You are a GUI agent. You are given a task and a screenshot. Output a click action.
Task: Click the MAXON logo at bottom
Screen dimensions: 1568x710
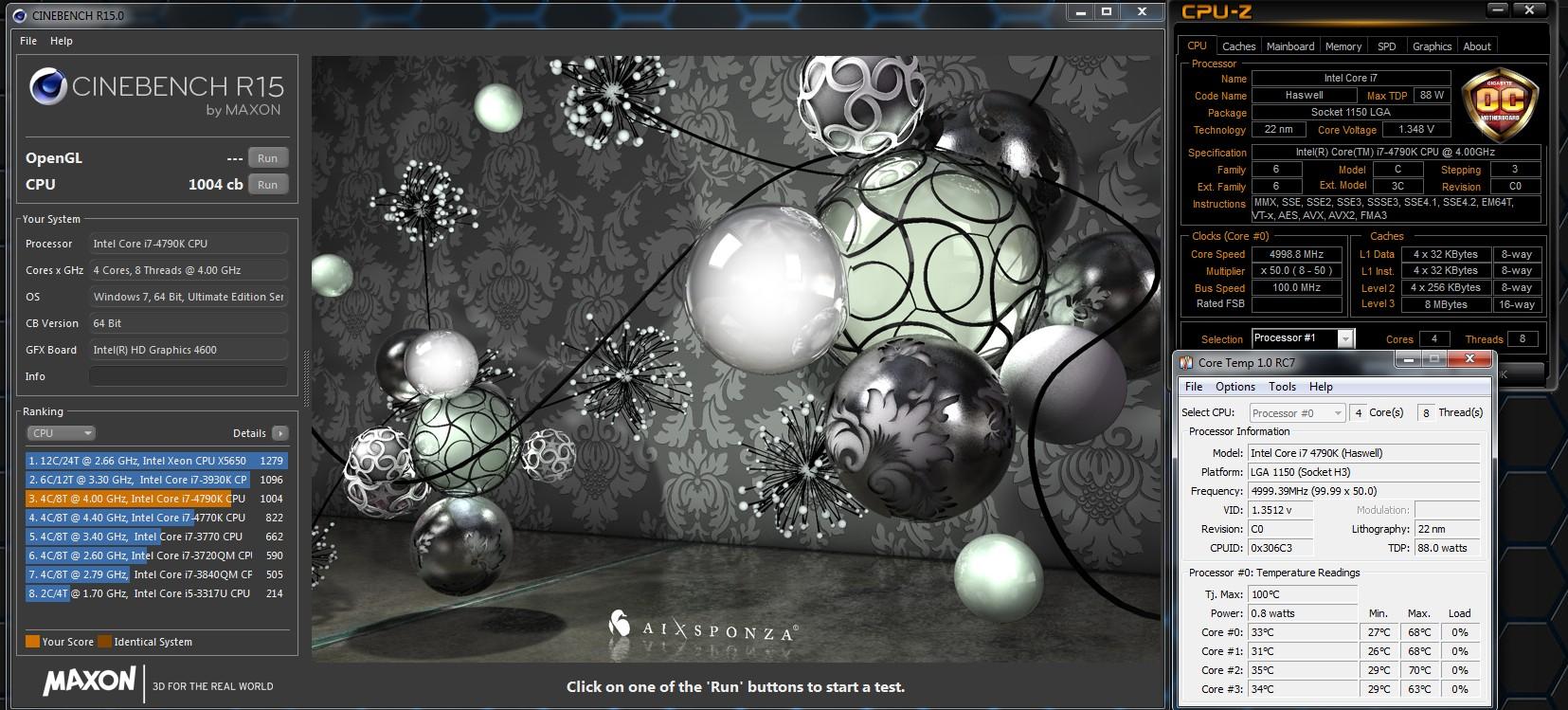pos(89,681)
